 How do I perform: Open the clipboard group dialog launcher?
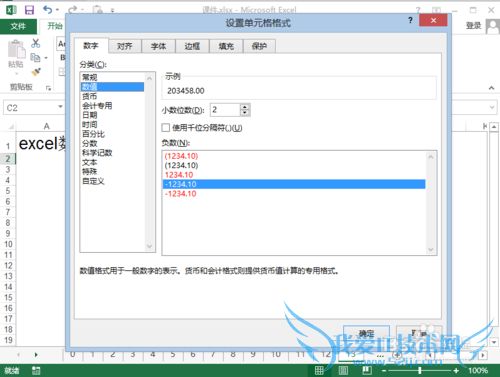tap(48, 88)
